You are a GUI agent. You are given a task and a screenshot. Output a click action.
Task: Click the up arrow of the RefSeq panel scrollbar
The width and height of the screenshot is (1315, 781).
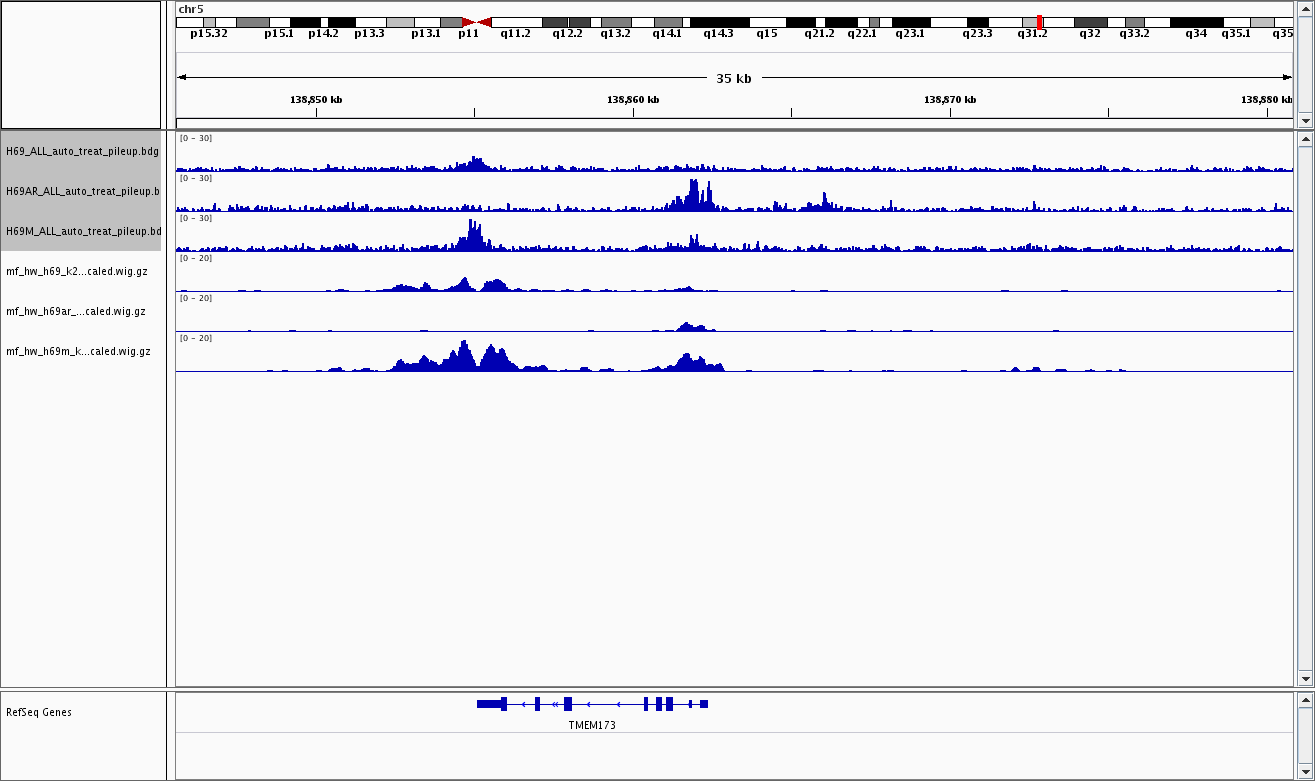coord(1304,700)
